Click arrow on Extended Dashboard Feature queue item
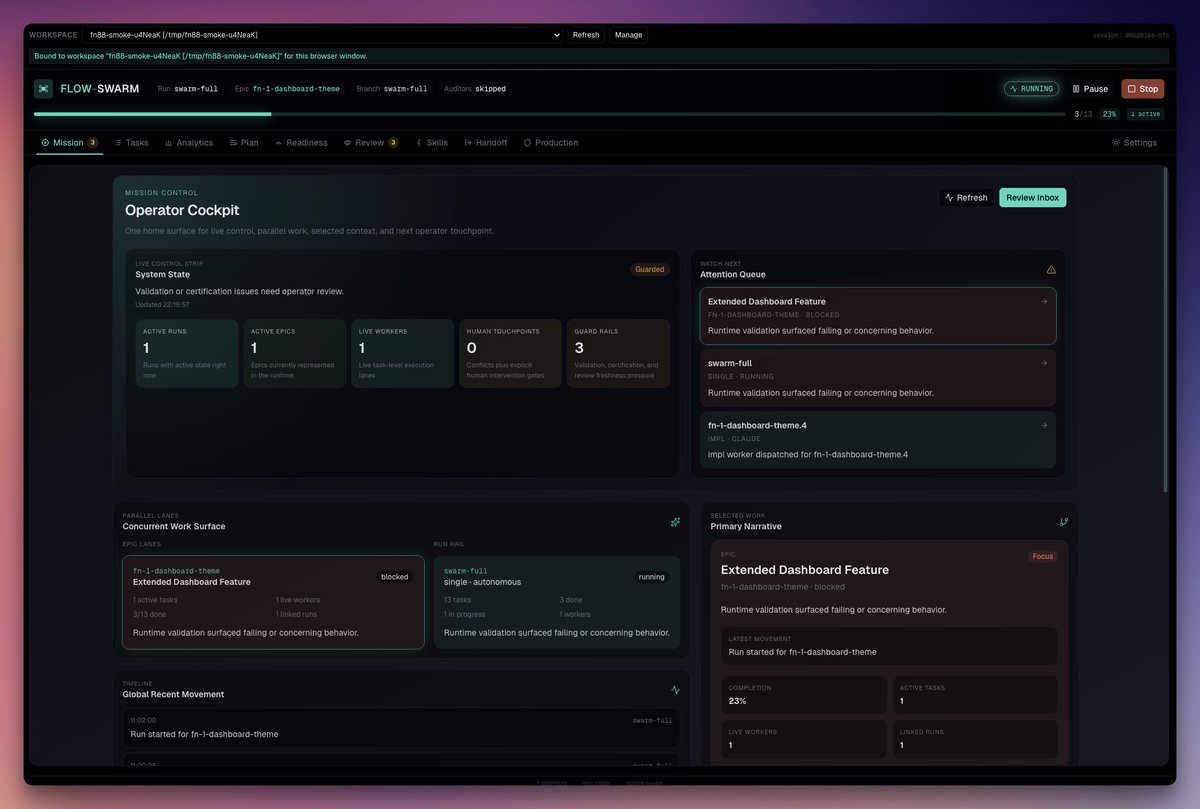1200x809 pixels. [x=1044, y=301]
